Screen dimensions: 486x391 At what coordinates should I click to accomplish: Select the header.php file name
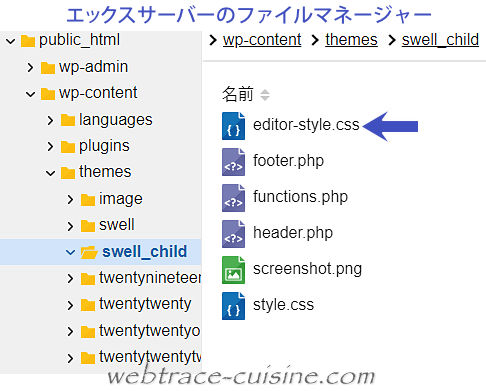[293, 233]
